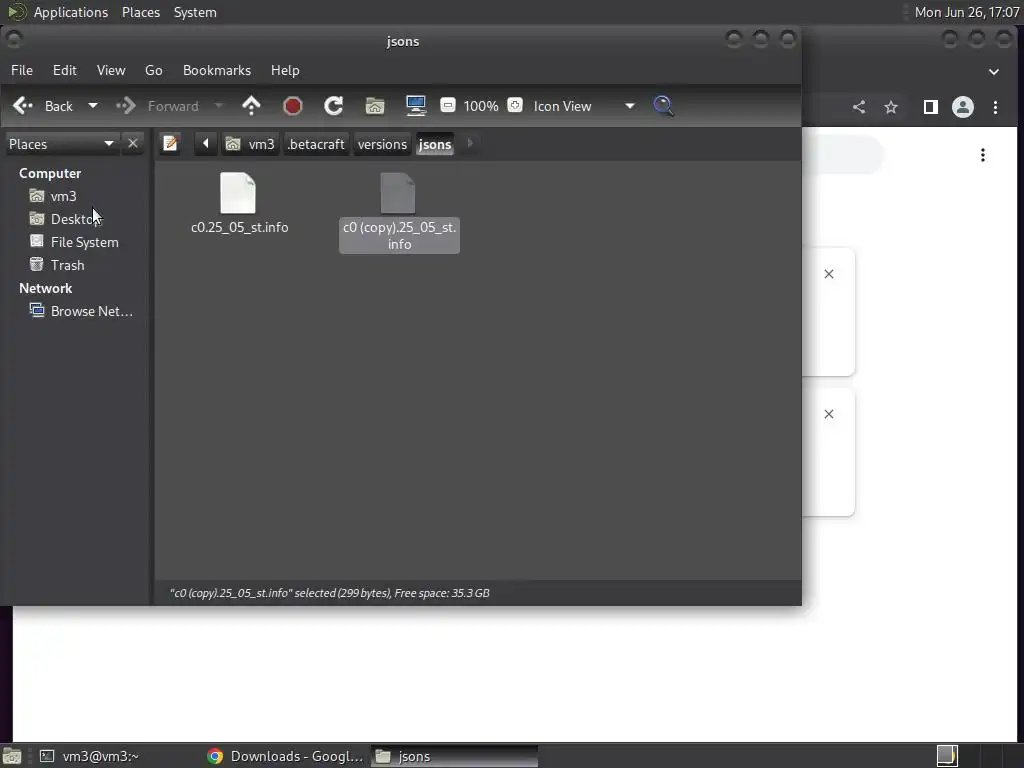This screenshot has width=1024, height=768.
Task: Click the clock showing Mon Jun 26
Action: click(967, 12)
